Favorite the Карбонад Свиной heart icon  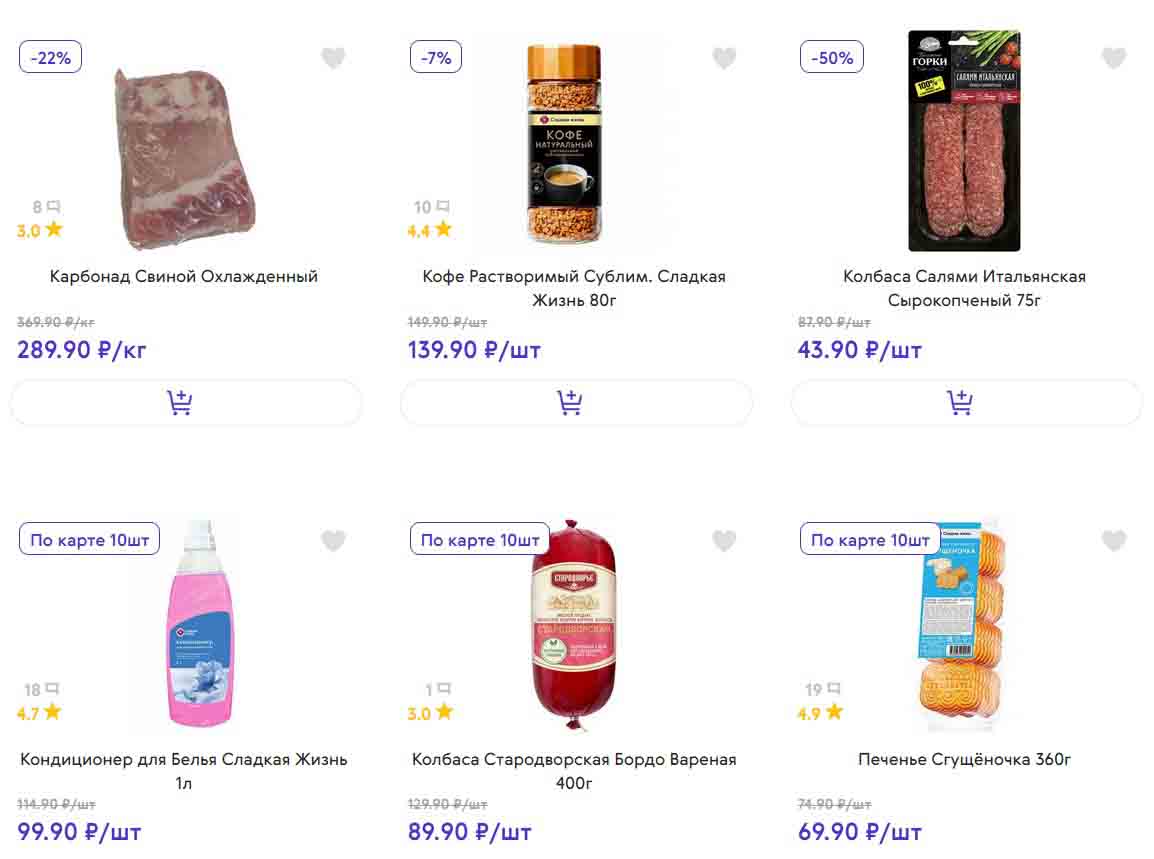(333, 58)
